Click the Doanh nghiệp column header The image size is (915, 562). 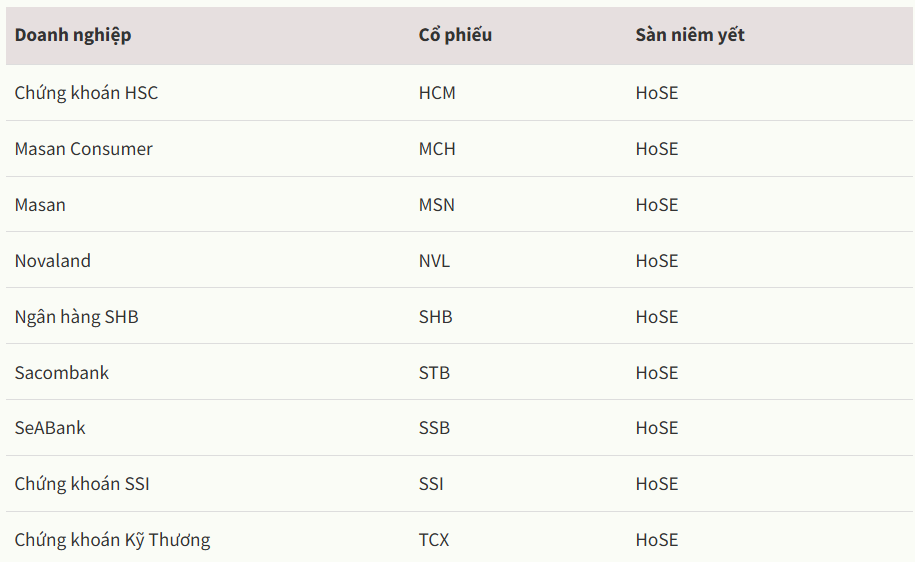pyautogui.click(x=73, y=36)
